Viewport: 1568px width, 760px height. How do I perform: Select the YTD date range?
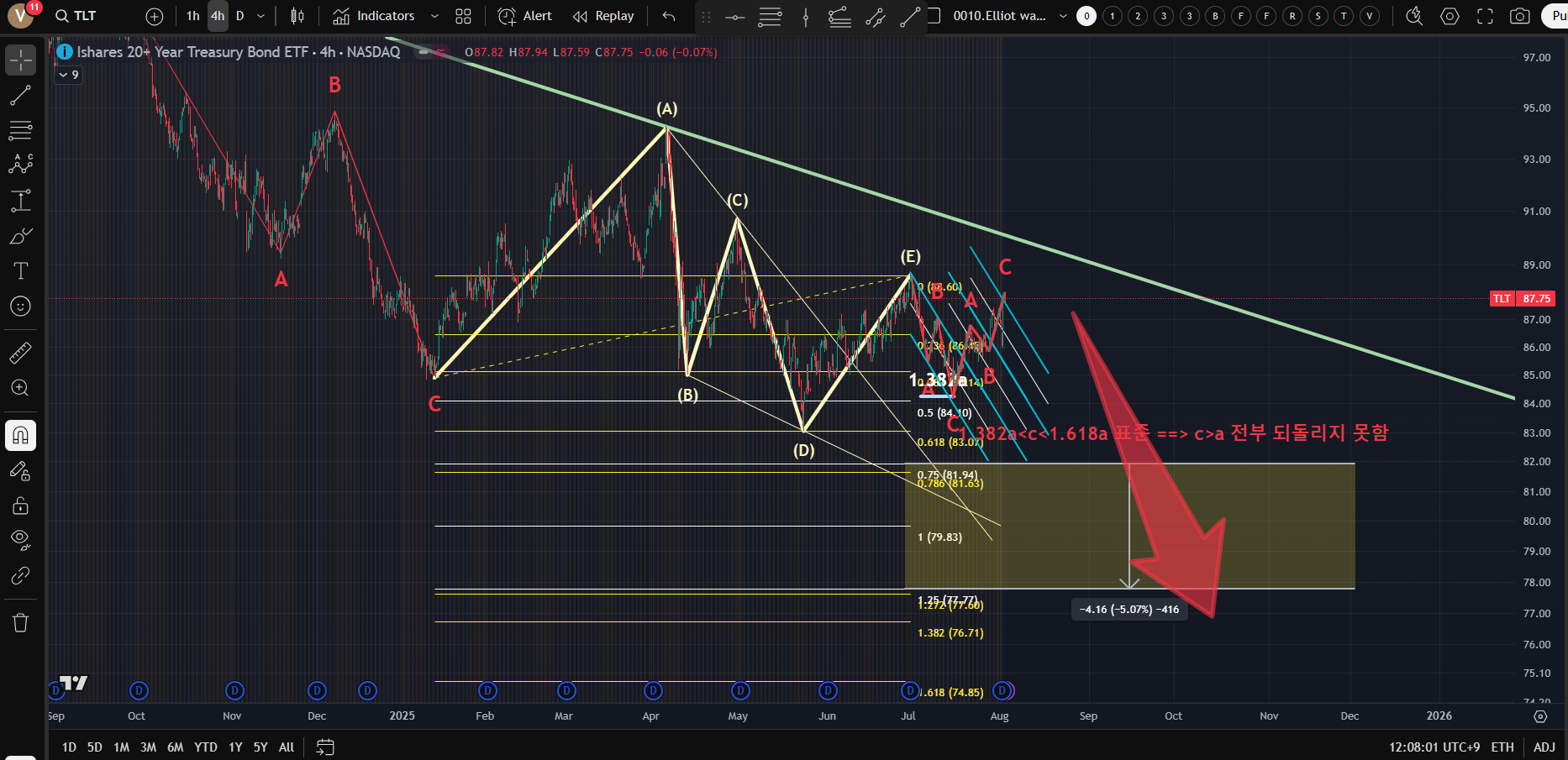click(x=205, y=747)
